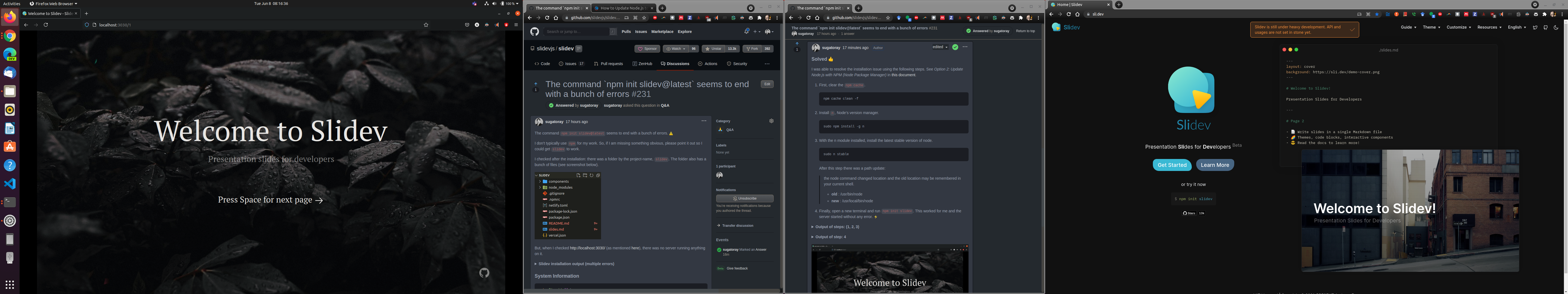Screen dimensions: 1568x294
Task: Expand Output of steps: (1, 2, 3)
Action: [x=835, y=227]
